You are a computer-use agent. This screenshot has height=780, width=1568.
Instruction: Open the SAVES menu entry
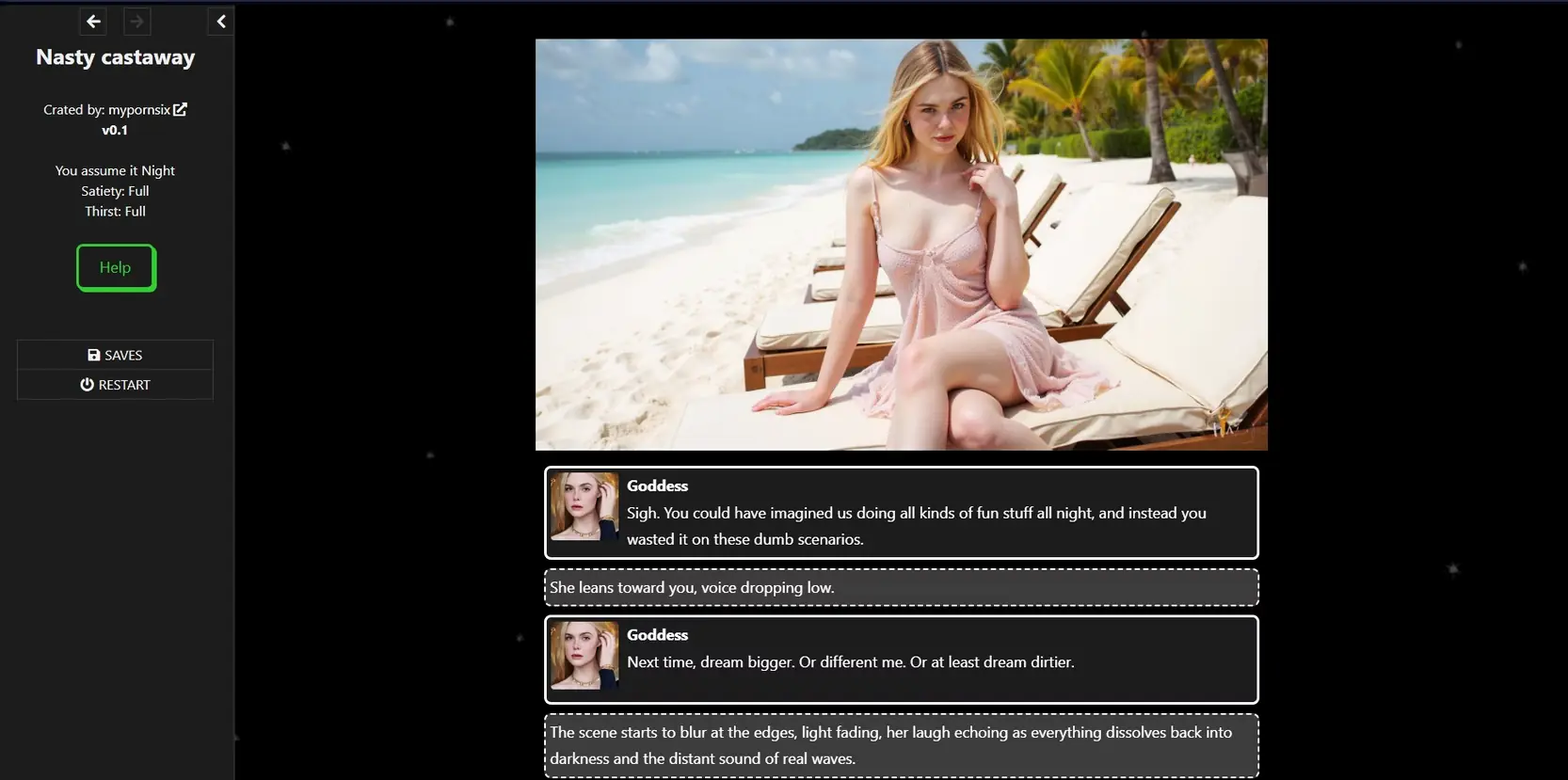115,355
